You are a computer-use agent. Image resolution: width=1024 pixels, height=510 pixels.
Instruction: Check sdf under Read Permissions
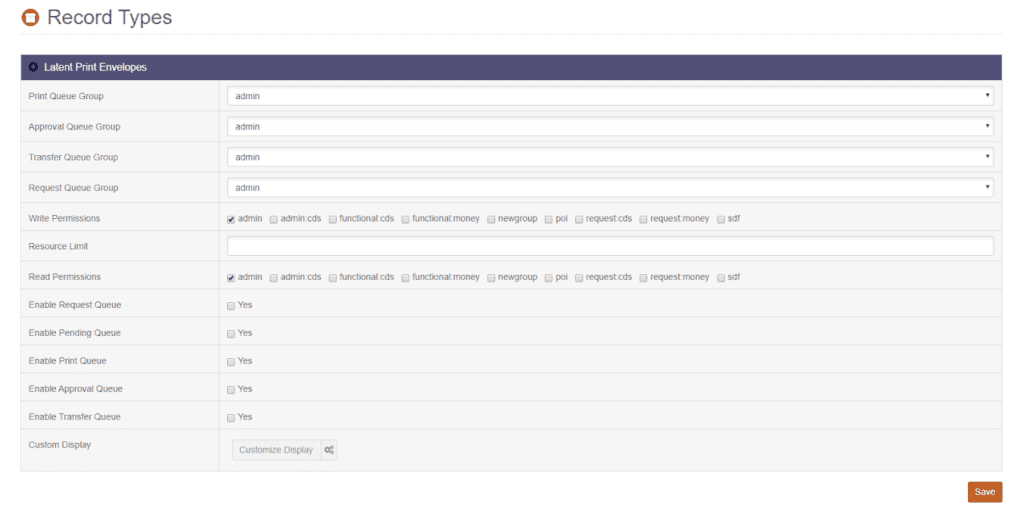tap(721, 278)
